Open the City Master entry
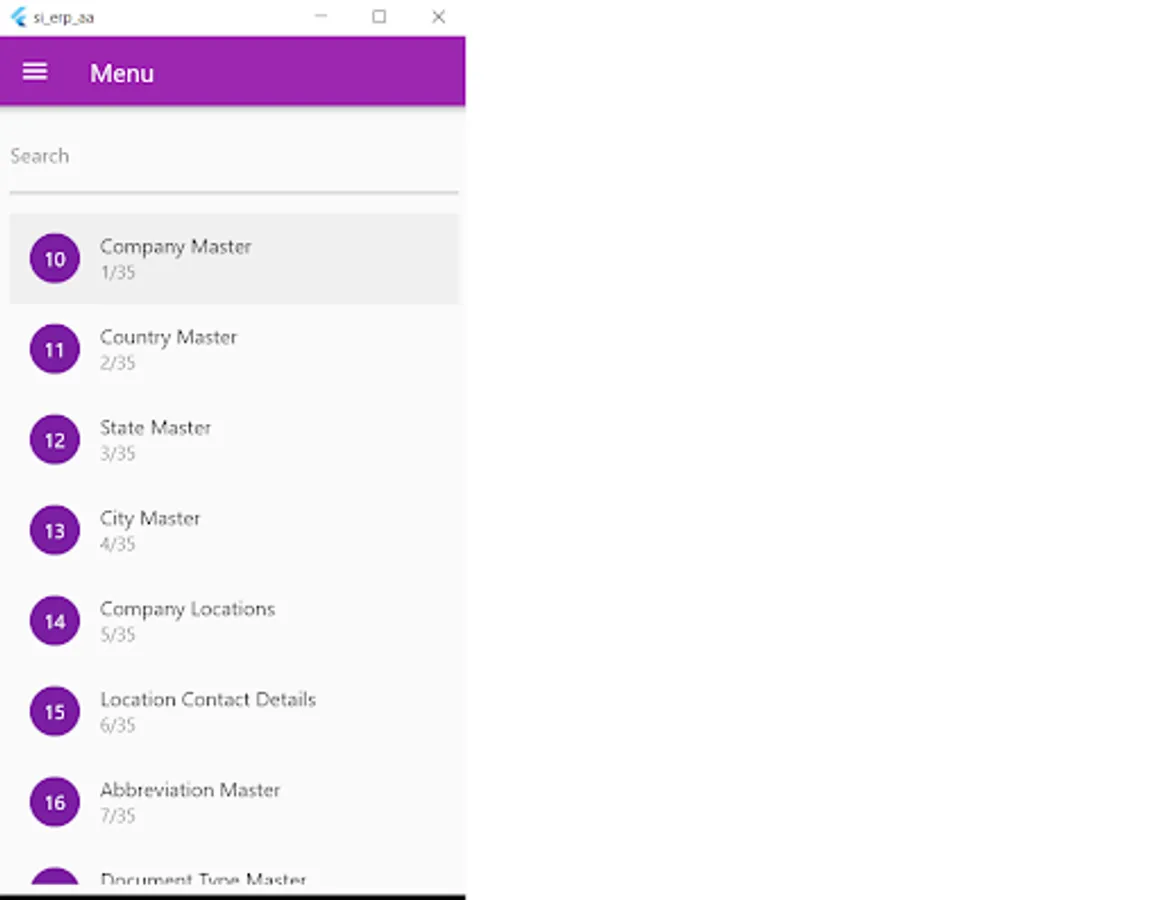Screen dimensions: 1161x900 click(x=234, y=530)
